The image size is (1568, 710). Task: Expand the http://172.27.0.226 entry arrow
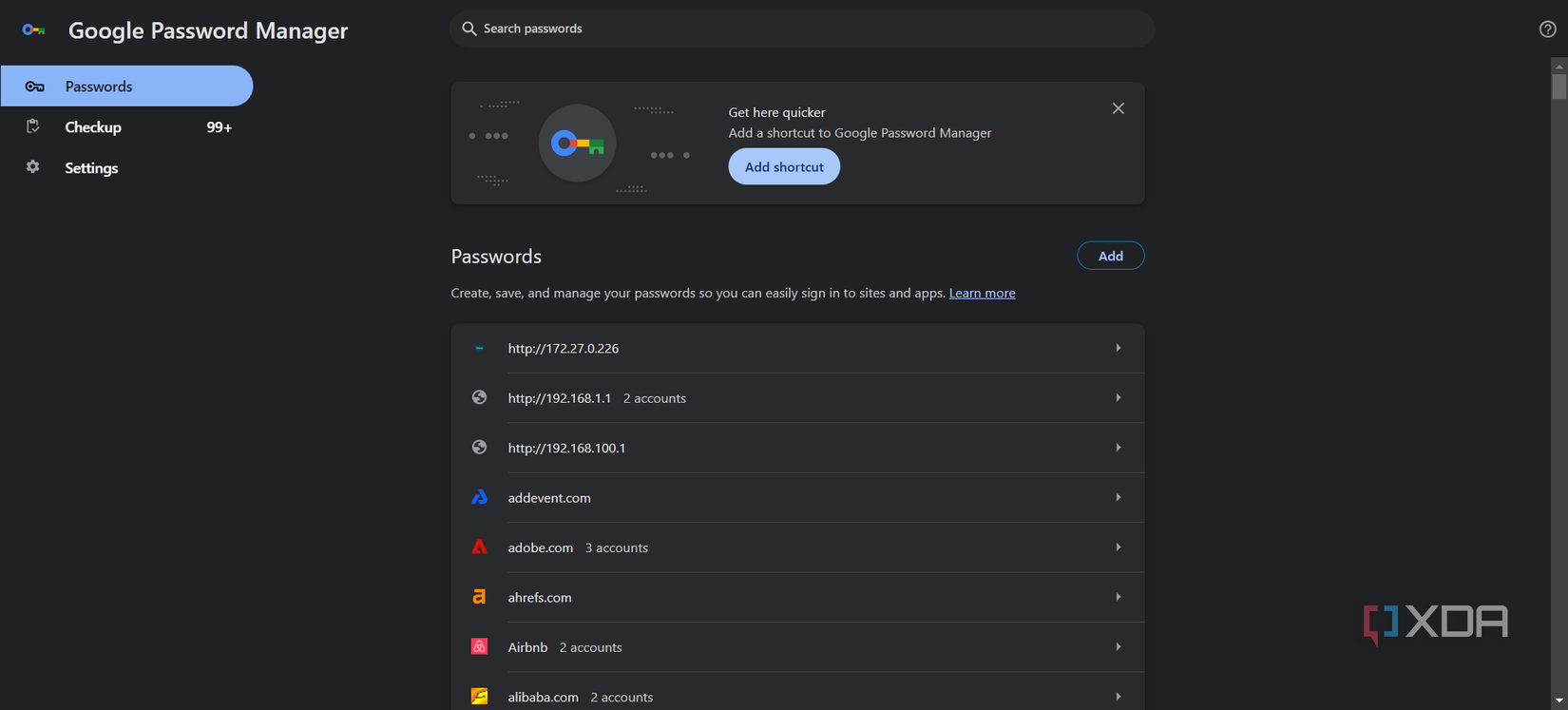click(x=1119, y=348)
